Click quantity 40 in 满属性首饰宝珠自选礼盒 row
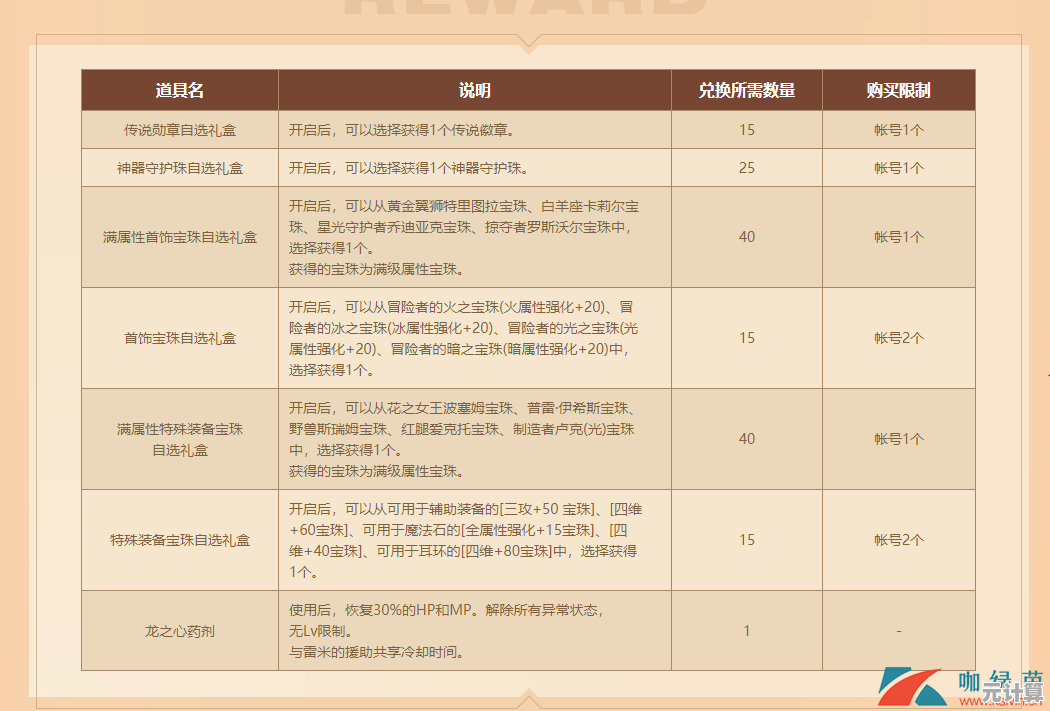The image size is (1050, 711). pyautogui.click(x=747, y=237)
